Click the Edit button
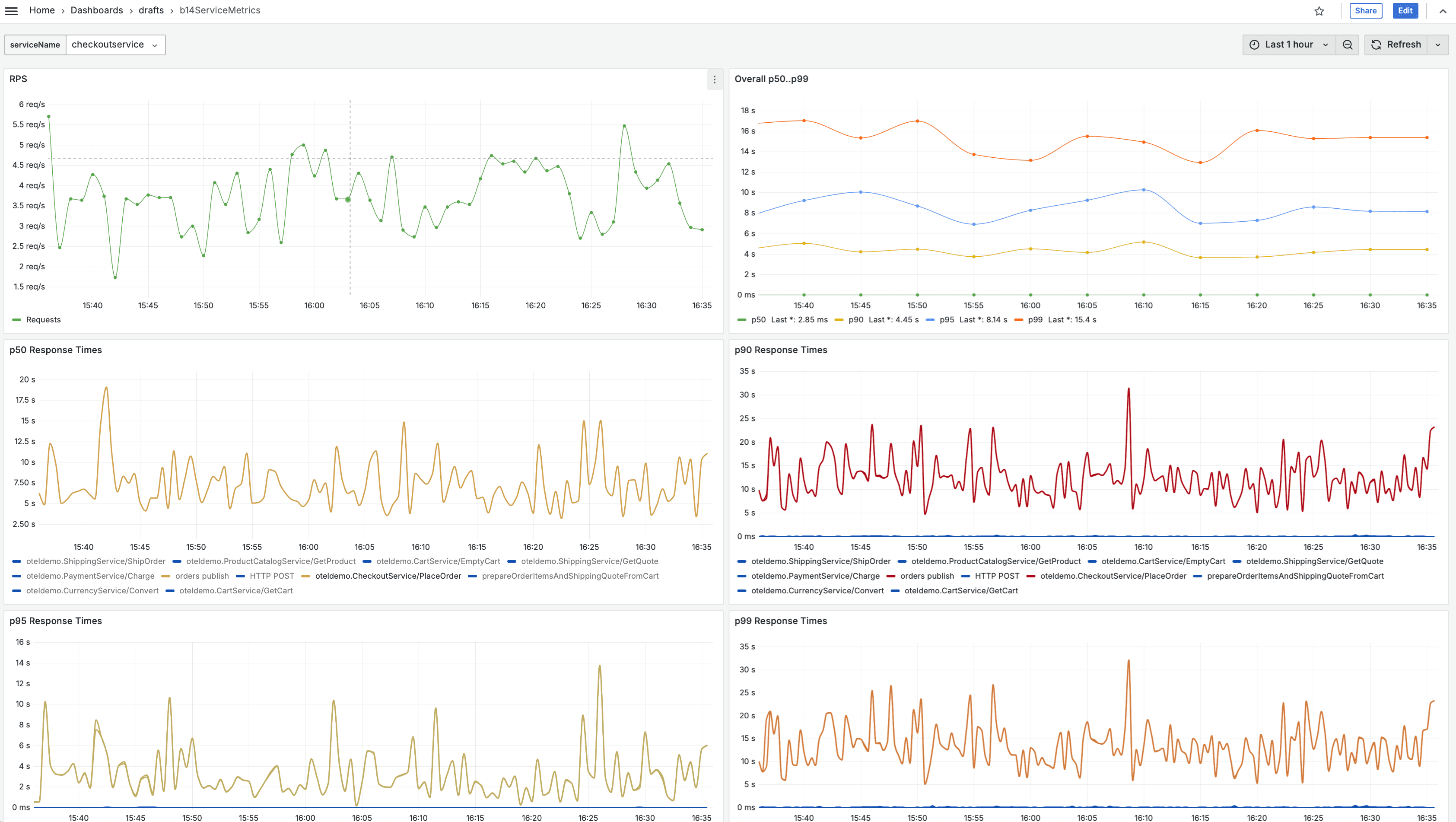Screen dimensions: 1456x822 [x=1405, y=10]
